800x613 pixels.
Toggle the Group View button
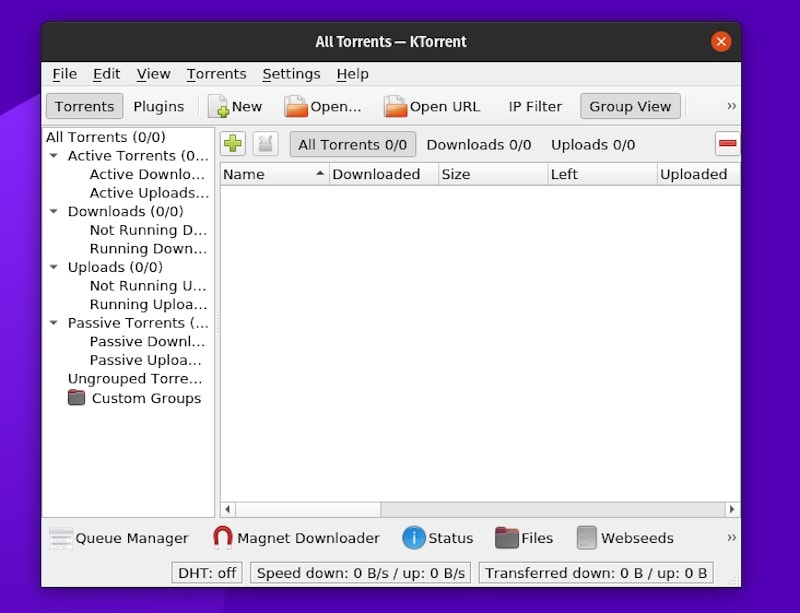click(630, 106)
